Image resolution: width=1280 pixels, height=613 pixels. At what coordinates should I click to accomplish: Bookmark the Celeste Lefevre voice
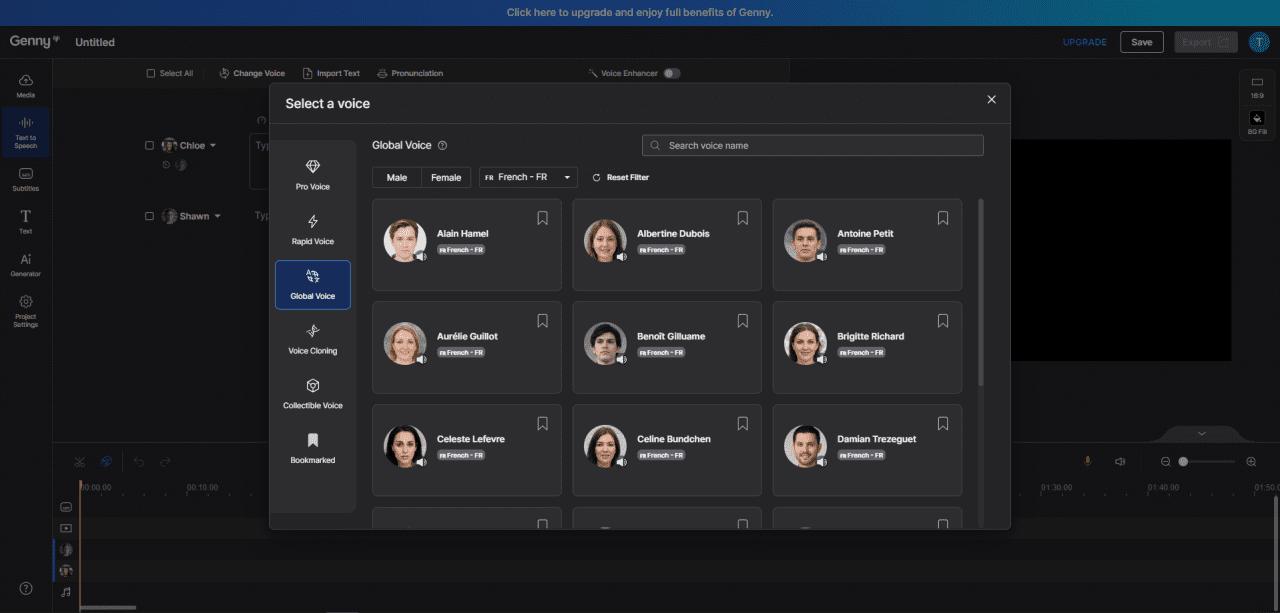coord(542,424)
